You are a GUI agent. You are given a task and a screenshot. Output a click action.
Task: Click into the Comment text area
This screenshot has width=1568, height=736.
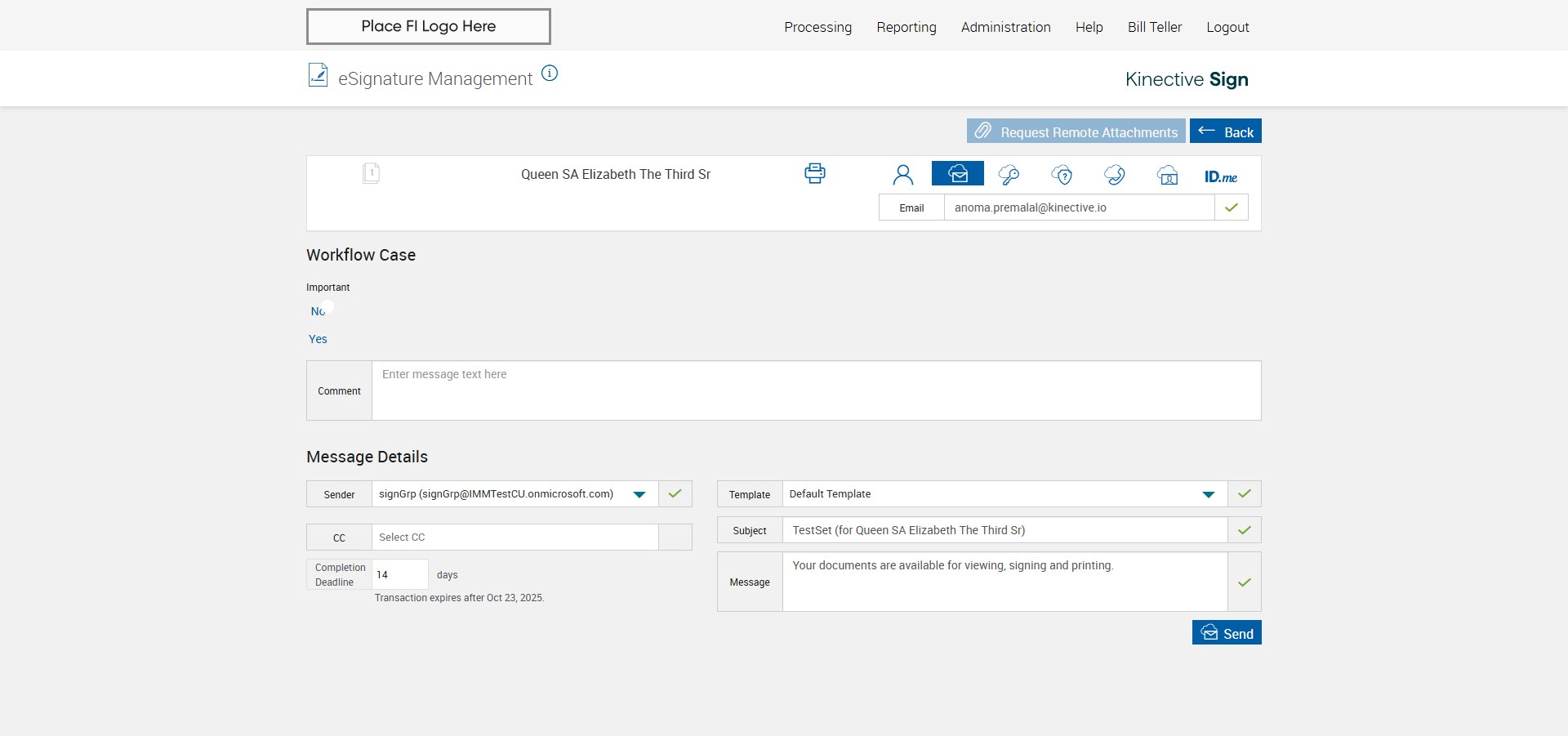(x=815, y=391)
